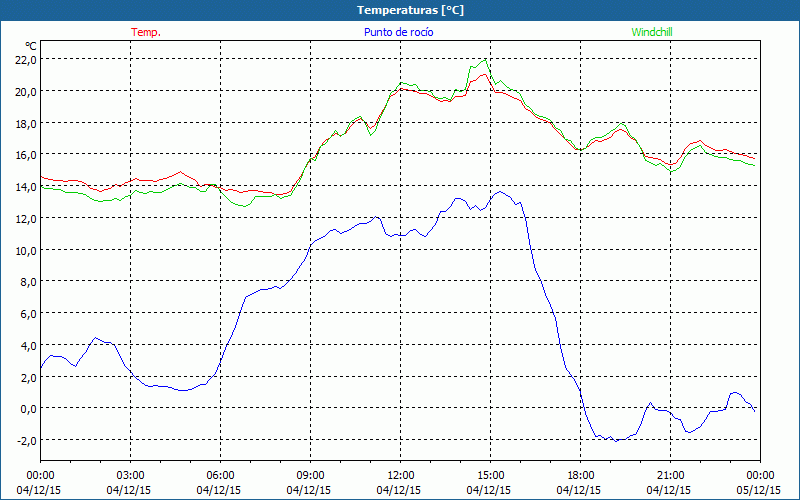Viewport: 800px width, 500px height.
Task: Click the 20,0 y-axis label
Action: pyautogui.click(x=27, y=92)
